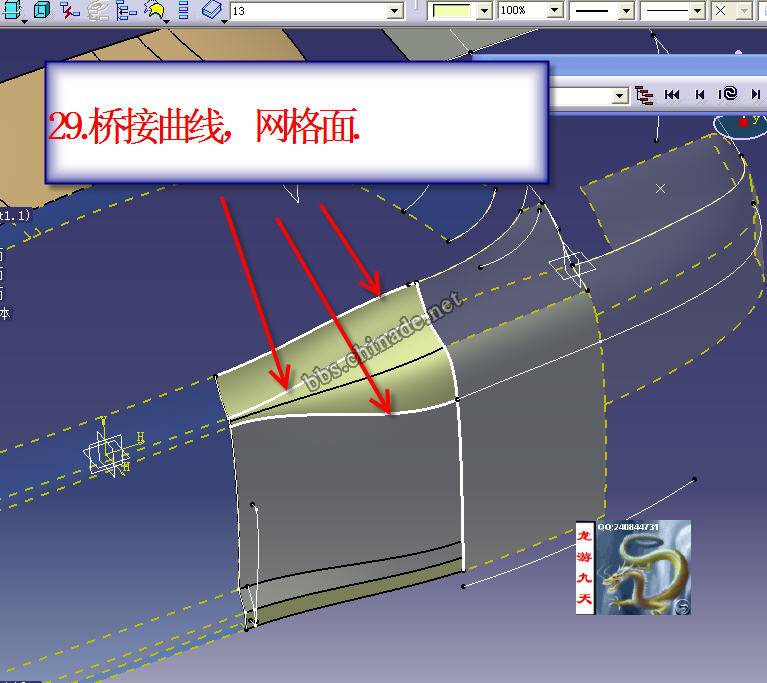Click the greyed-out chain link icon
Viewport: 767px width, 683px height.
[98, 9]
